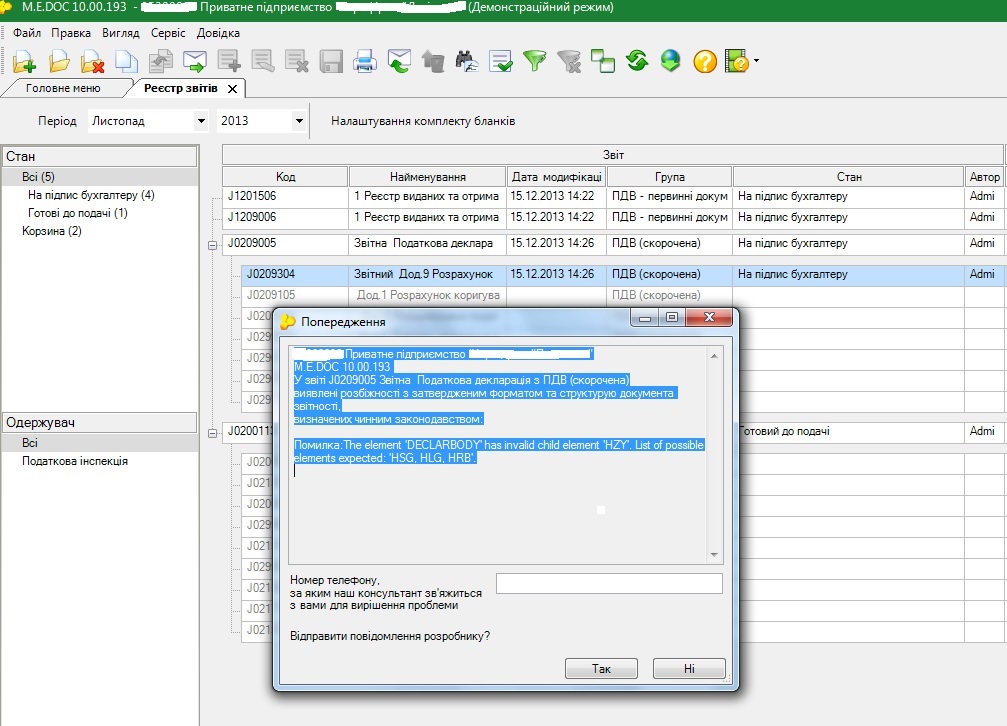
Task: Switch to the Головне меню tab
Action: (63, 88)
